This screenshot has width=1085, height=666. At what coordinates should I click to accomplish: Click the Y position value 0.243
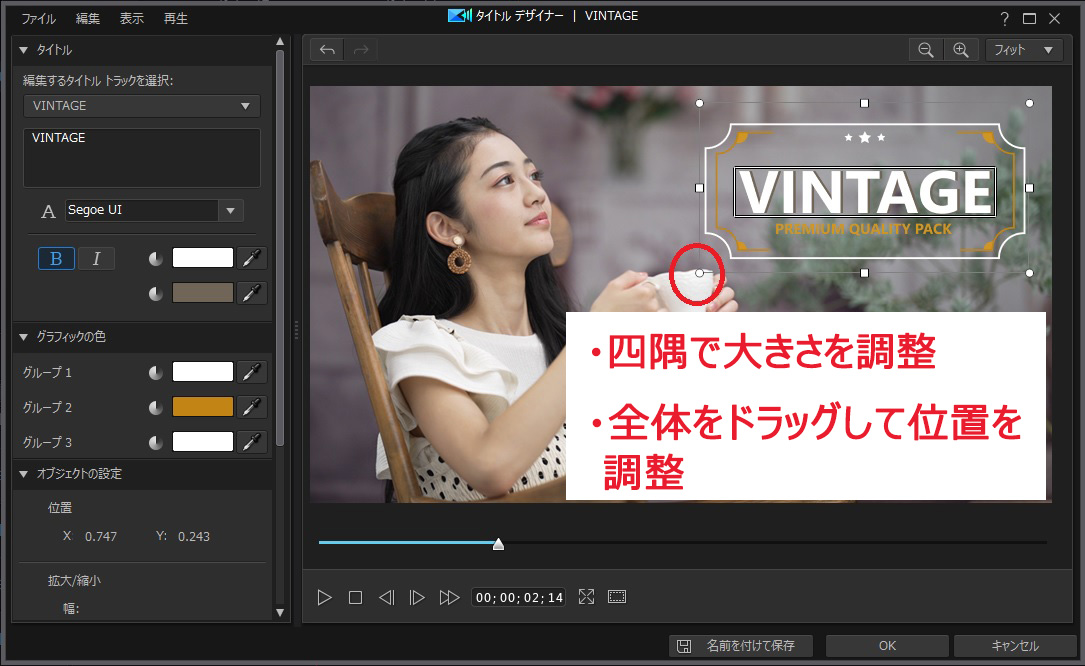tap(194, 537)
